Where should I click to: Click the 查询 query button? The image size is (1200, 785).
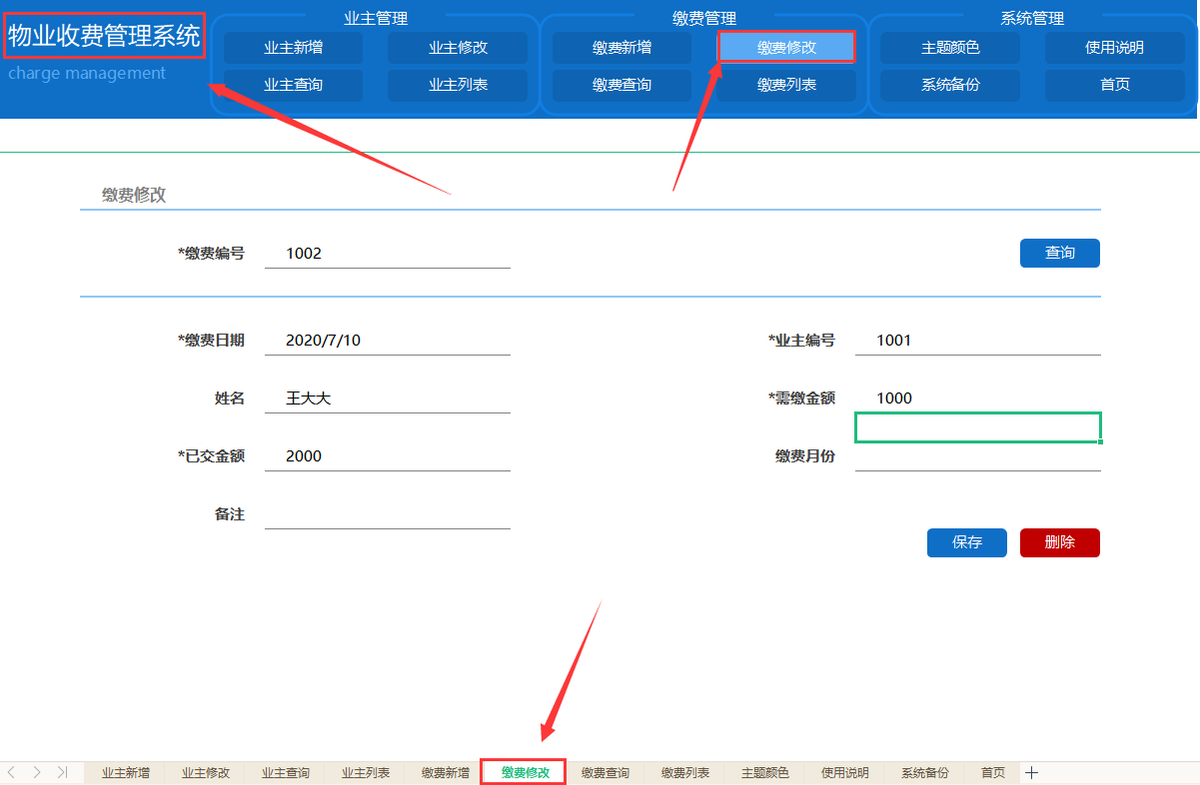point(1059,253)
